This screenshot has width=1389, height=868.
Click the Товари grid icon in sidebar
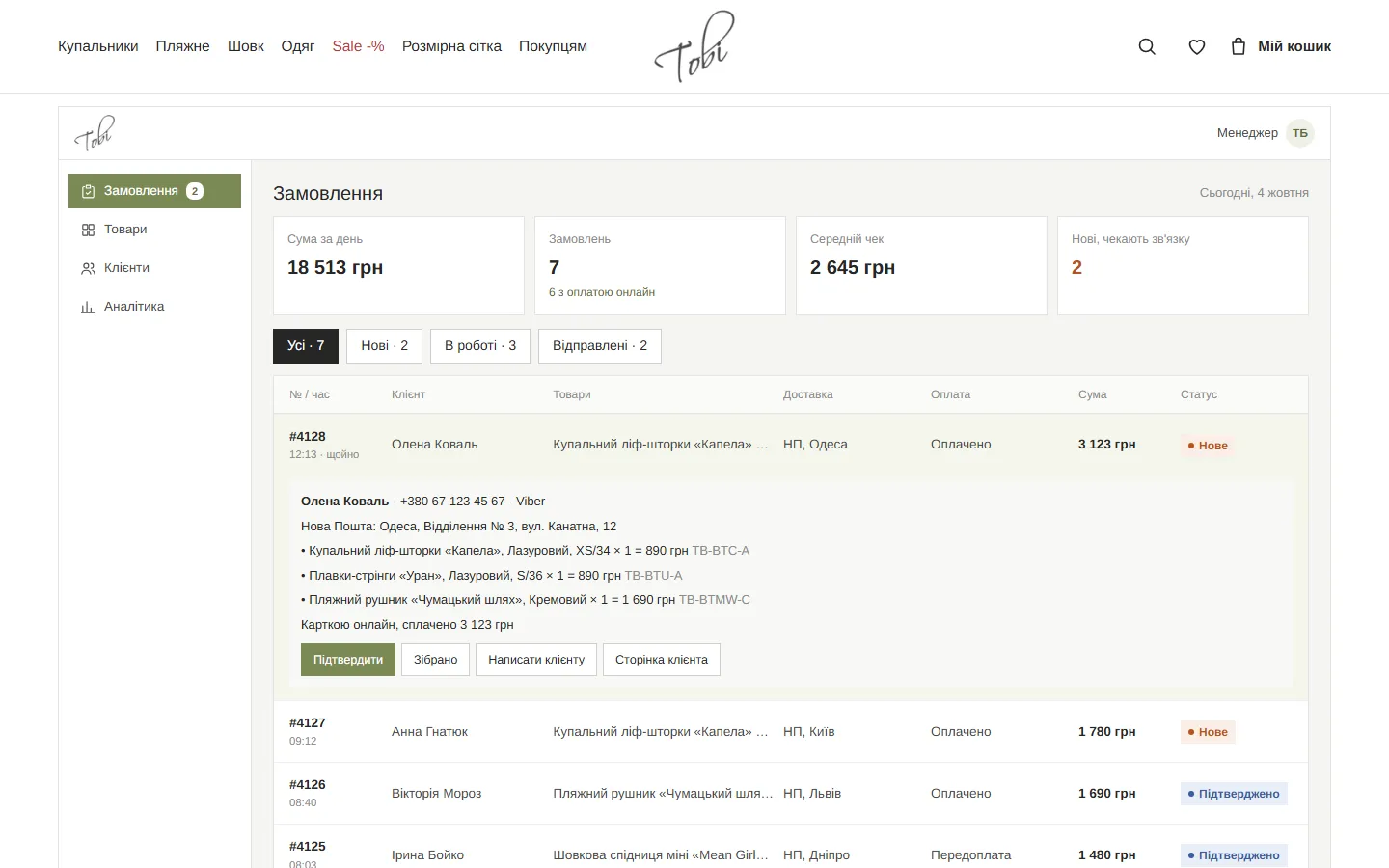(x=88, y=230)
